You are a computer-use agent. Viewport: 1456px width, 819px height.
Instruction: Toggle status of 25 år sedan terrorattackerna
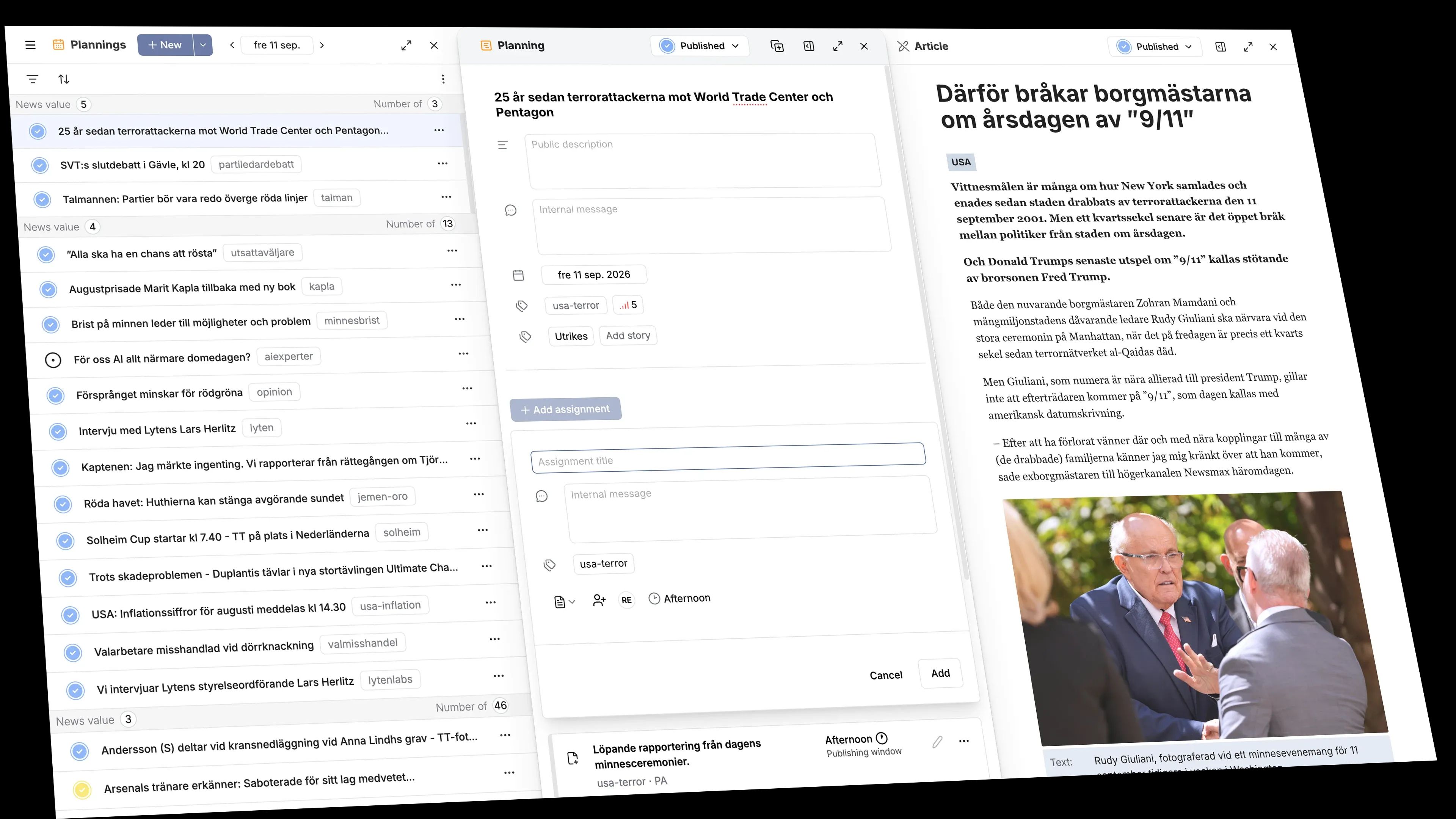(x=37, y=131)
